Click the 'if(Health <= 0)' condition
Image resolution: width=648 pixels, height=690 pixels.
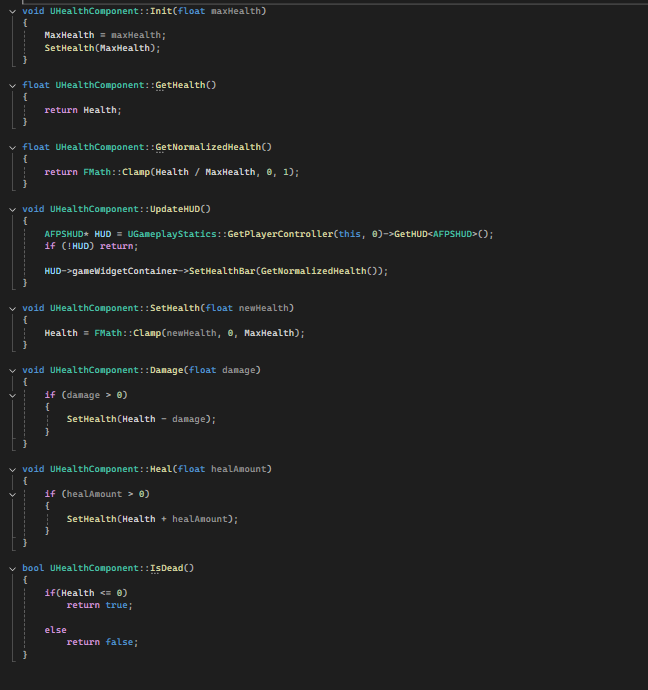(85, 593)
